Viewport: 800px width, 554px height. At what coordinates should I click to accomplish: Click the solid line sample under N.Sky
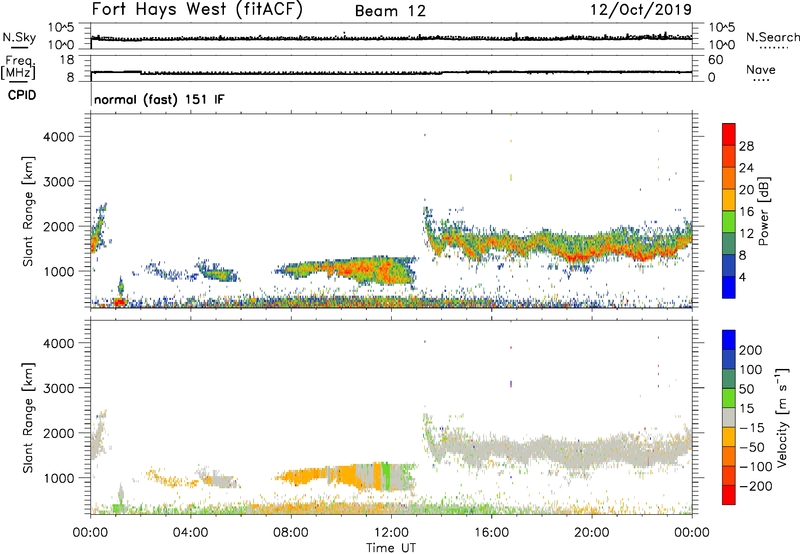19,46
